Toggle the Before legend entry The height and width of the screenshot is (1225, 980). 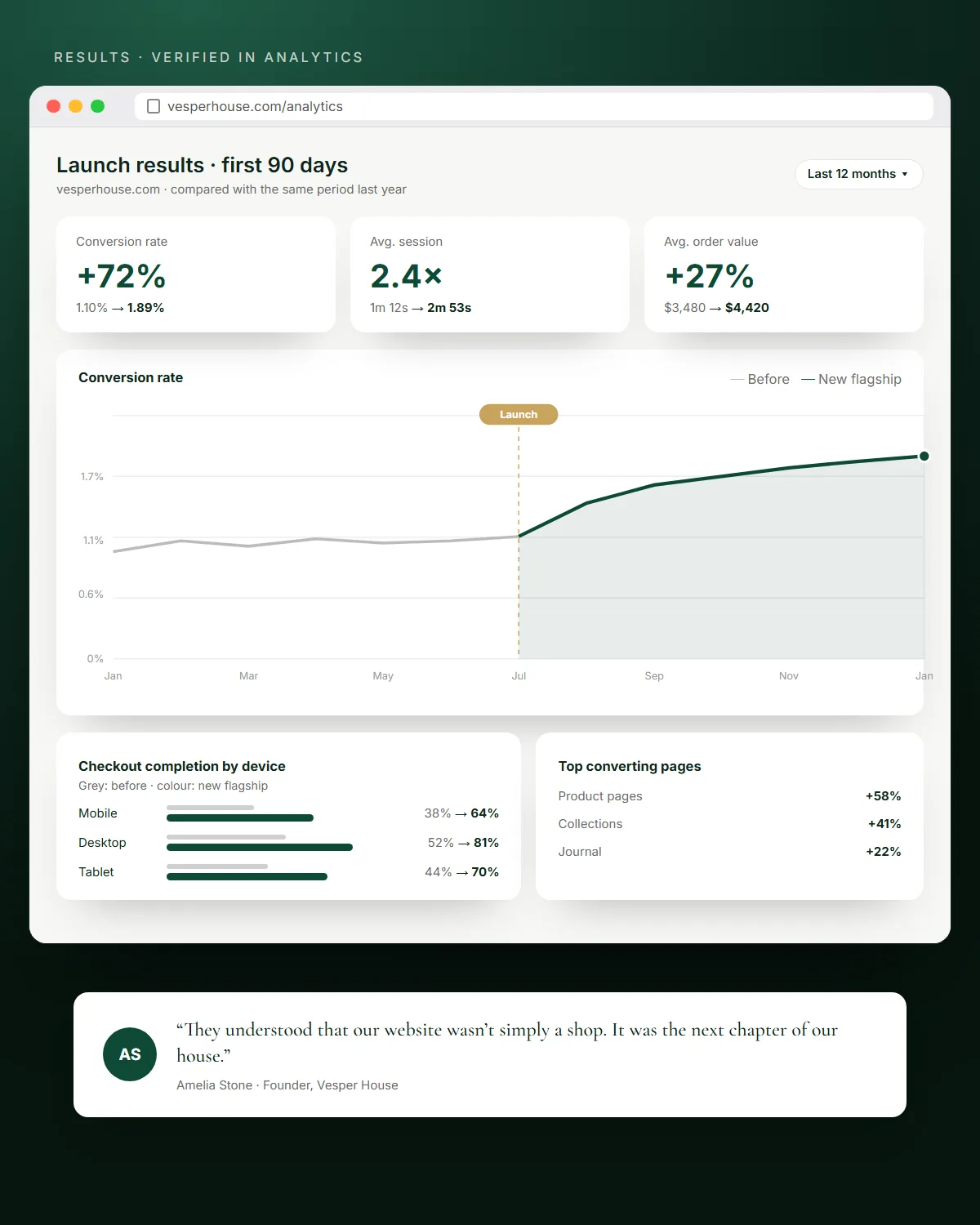click(x=760, y=379)
